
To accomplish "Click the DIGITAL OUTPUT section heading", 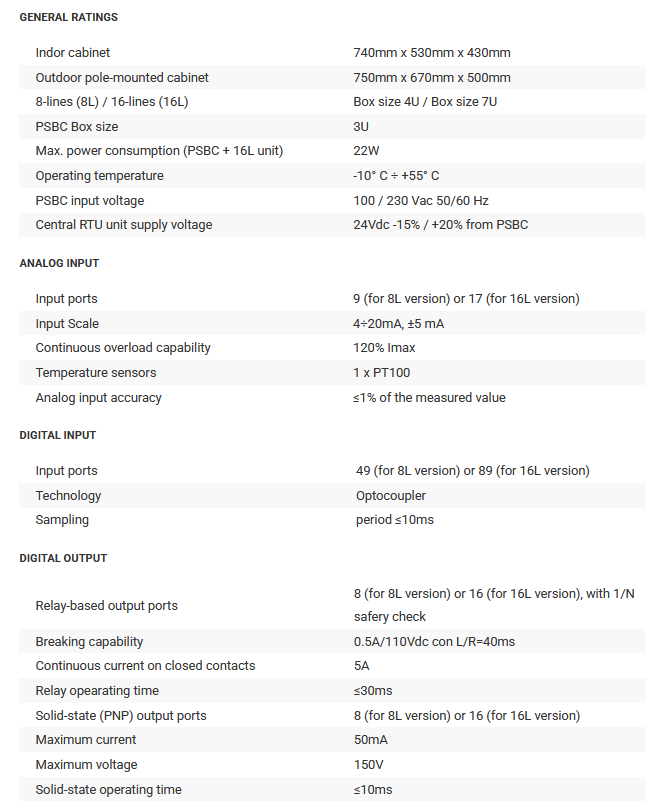I will click(x=63, y=558).
